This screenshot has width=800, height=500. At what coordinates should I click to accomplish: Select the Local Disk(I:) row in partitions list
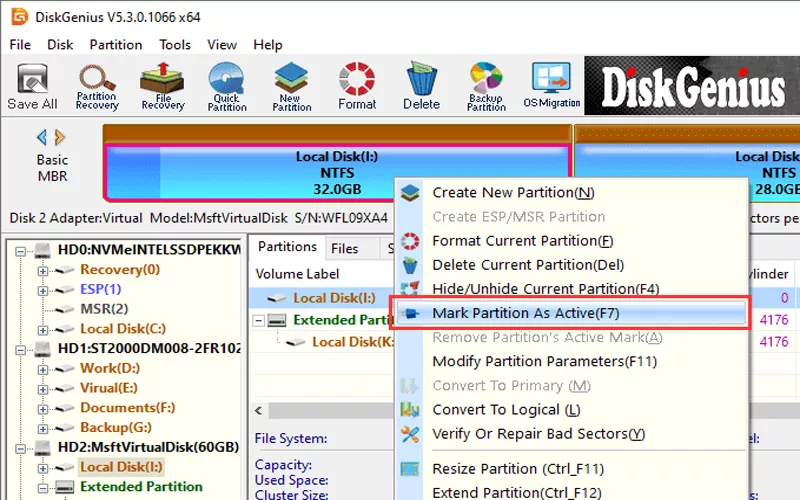[x=334, y=298]
